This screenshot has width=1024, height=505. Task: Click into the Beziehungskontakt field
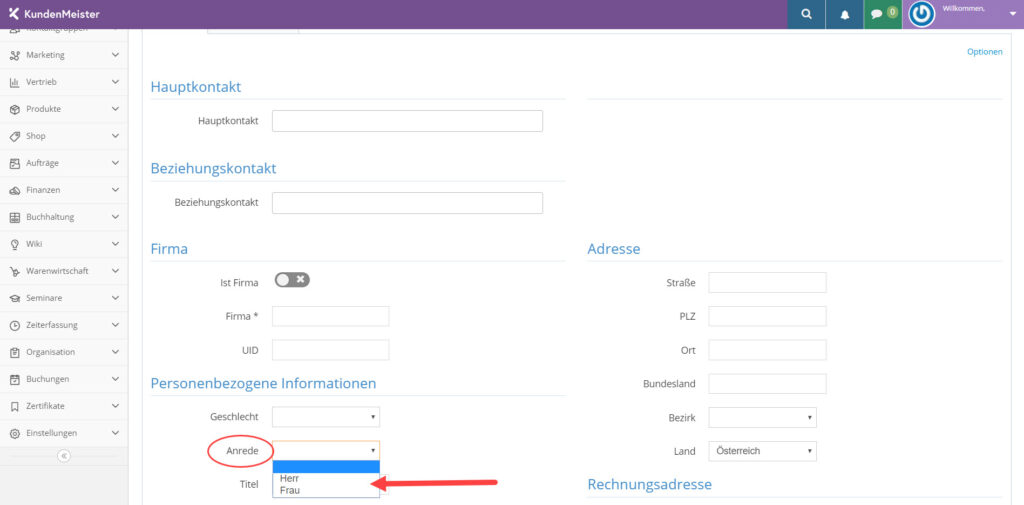tap(408, 203)
